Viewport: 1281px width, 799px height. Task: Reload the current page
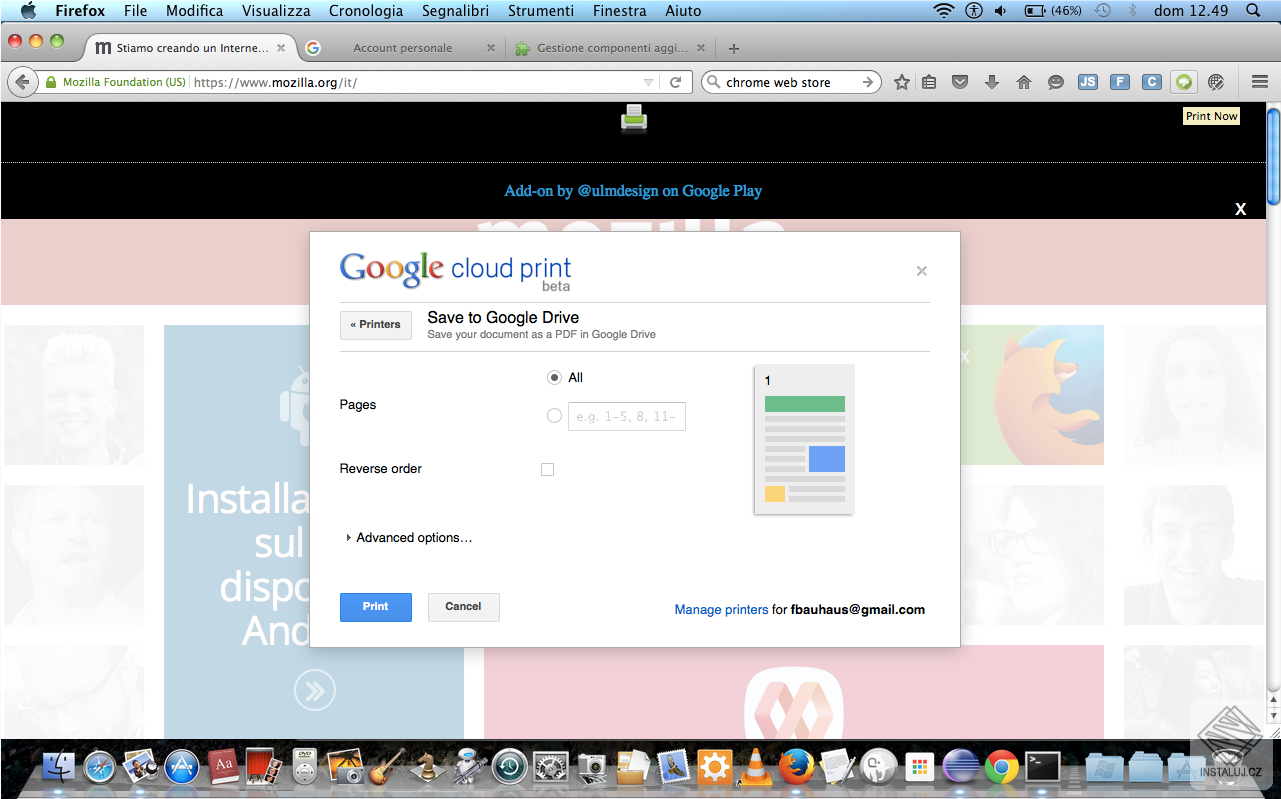pyautogui.click(x=675, y=82)
